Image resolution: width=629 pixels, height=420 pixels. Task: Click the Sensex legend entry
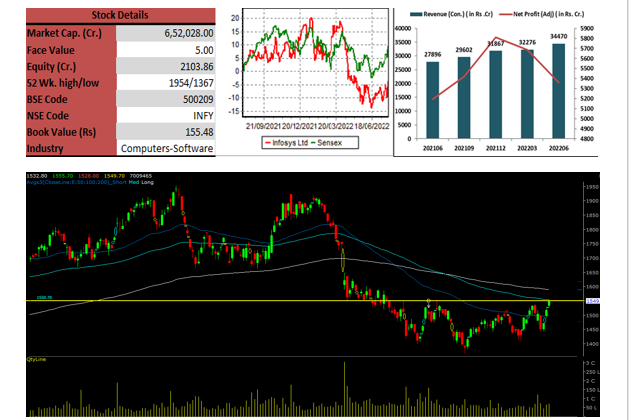pyautogui.click(x=326, y=143)
